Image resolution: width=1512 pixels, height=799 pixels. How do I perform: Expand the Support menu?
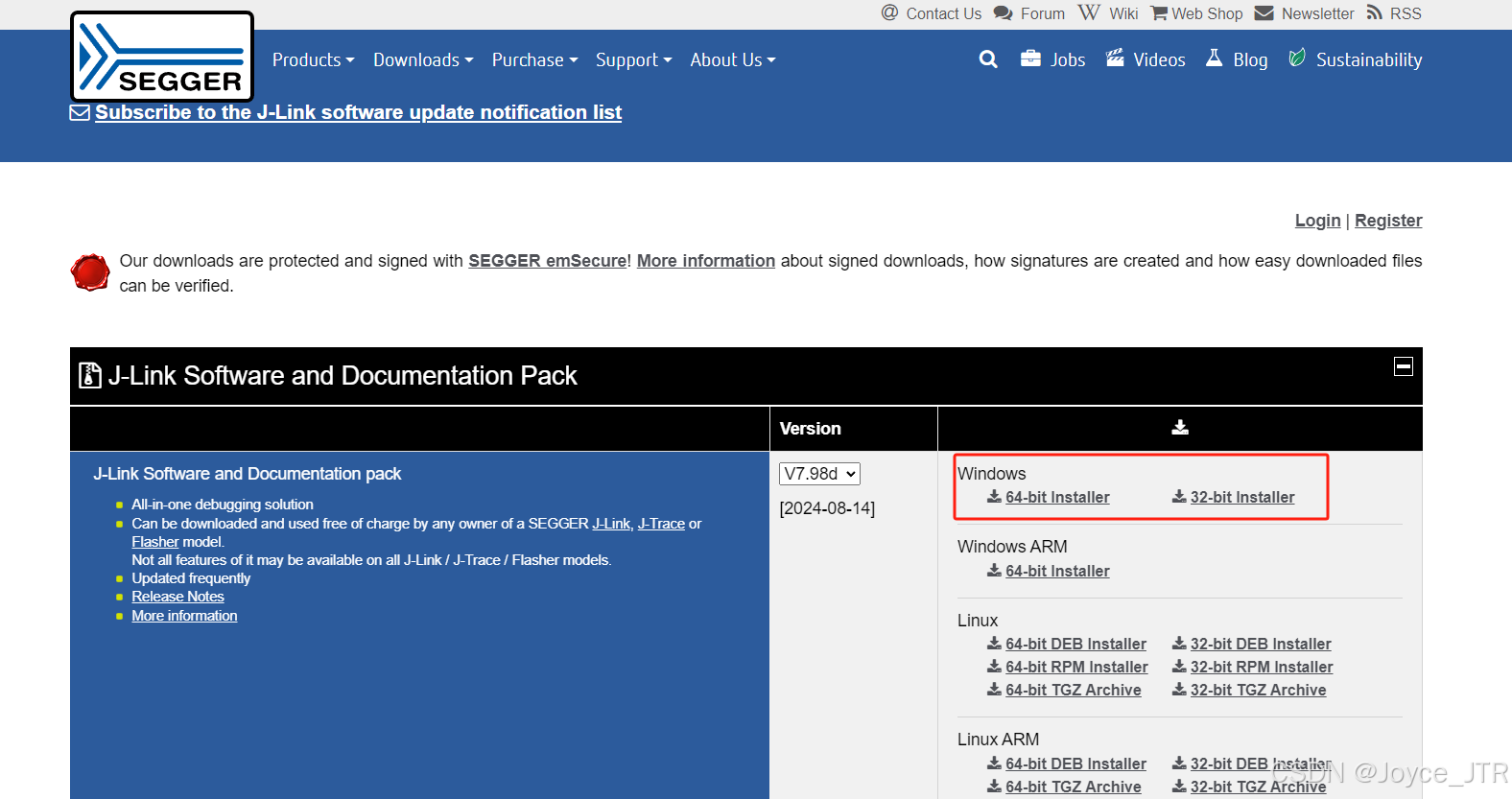(x=633, y=59)
